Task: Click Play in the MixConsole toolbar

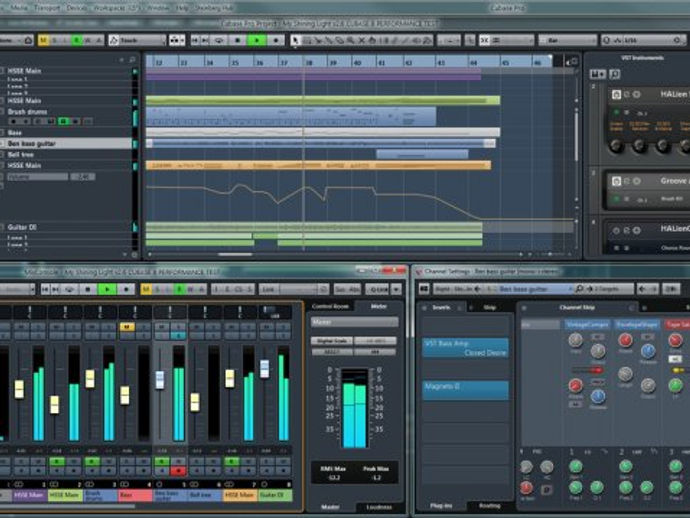Action: coord(107,289)
